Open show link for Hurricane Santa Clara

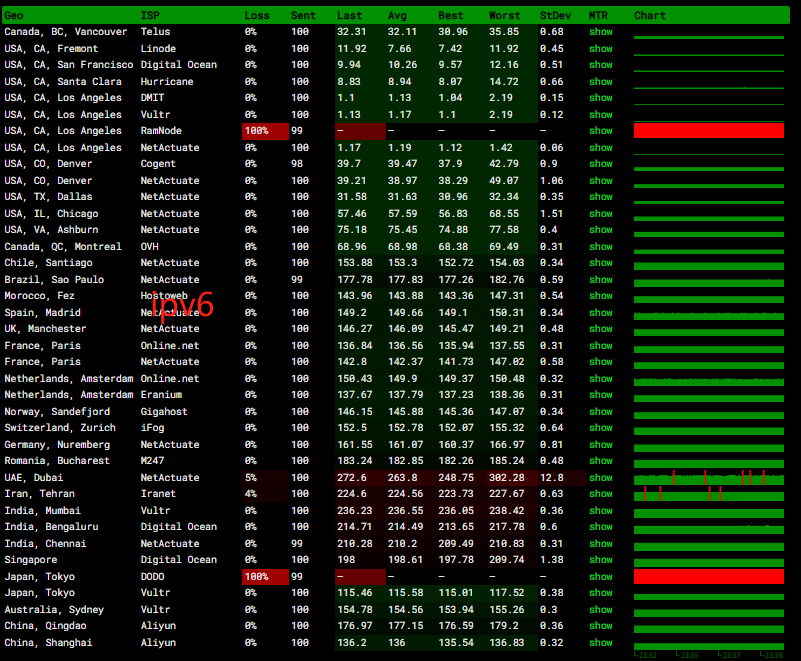(x=600, y=82)
